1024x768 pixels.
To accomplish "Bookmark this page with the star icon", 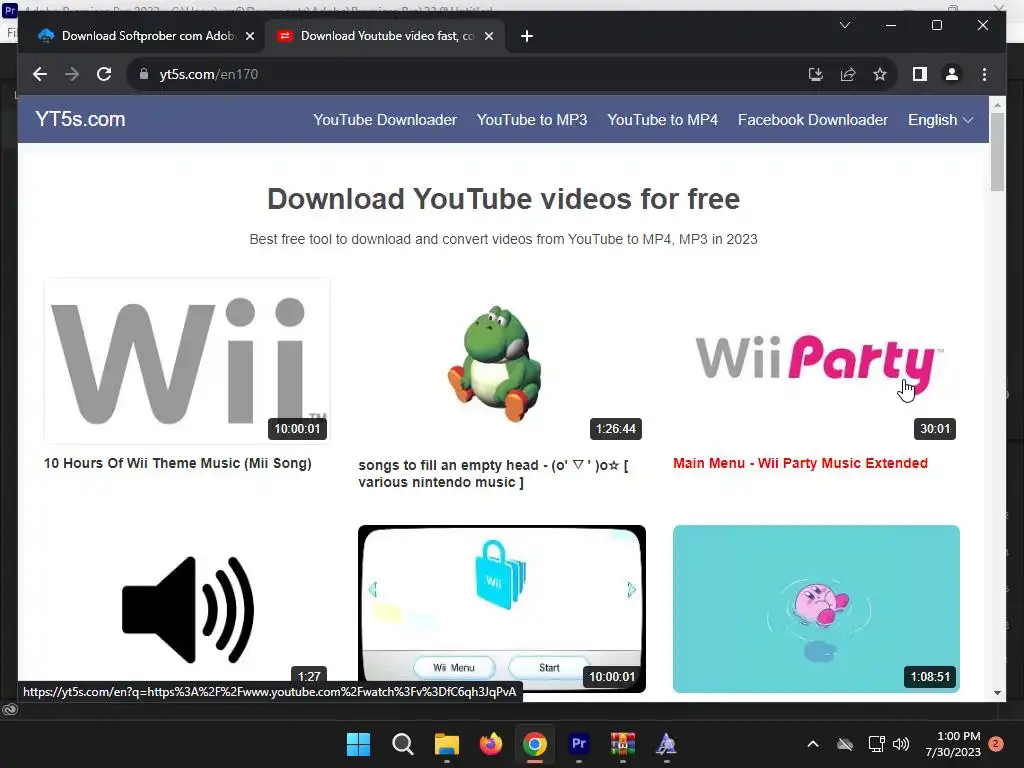I will pyautogui.click(x=880, y=74).
